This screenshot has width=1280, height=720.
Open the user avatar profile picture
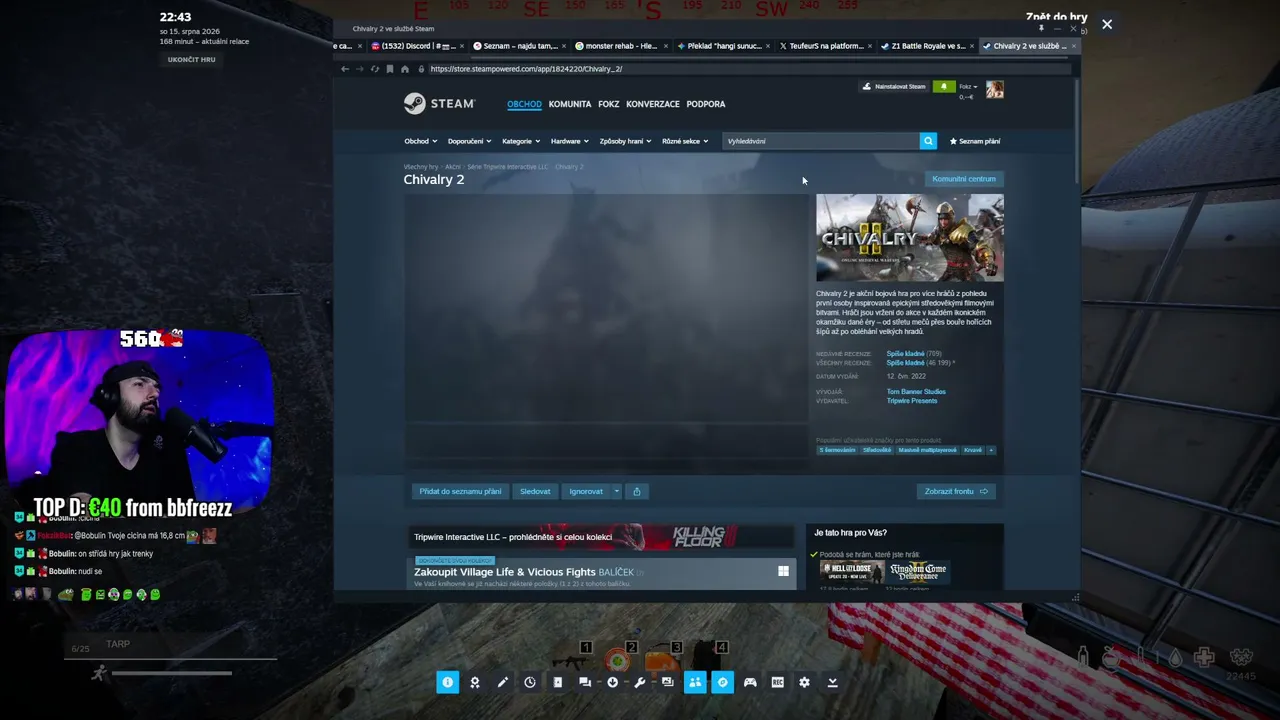994,90
